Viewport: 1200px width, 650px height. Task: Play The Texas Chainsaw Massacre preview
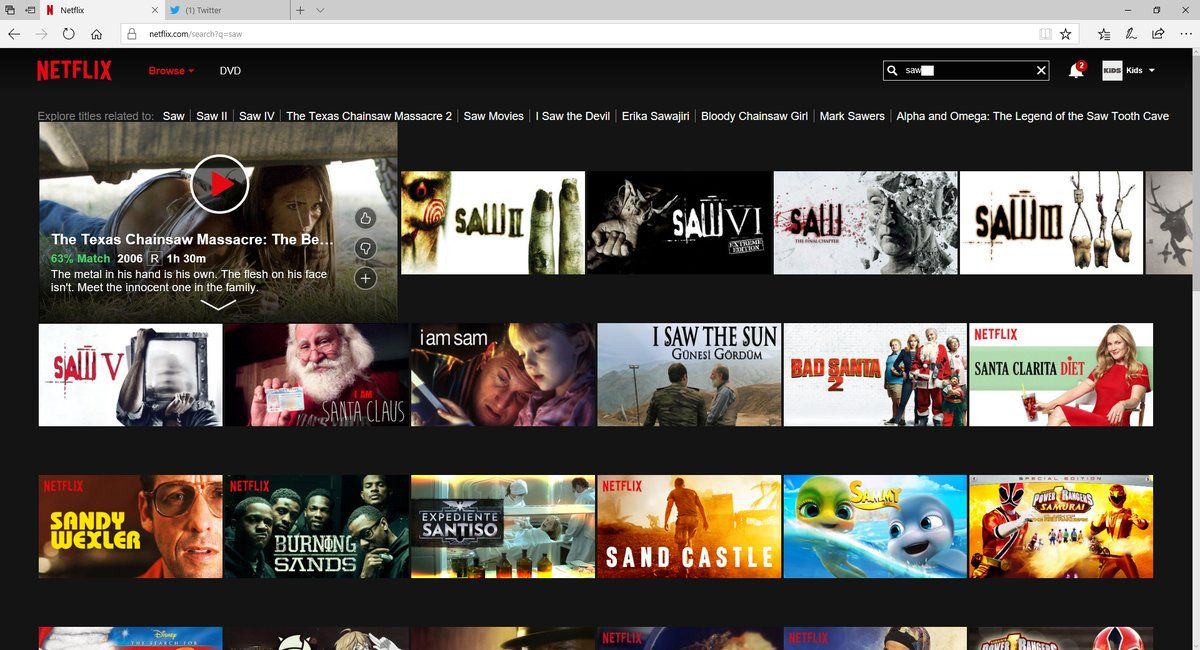[219, 184]
